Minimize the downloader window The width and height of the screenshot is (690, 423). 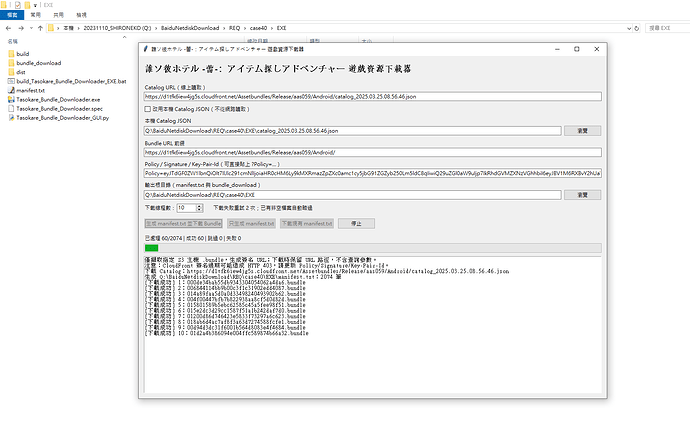pos(557,49)
